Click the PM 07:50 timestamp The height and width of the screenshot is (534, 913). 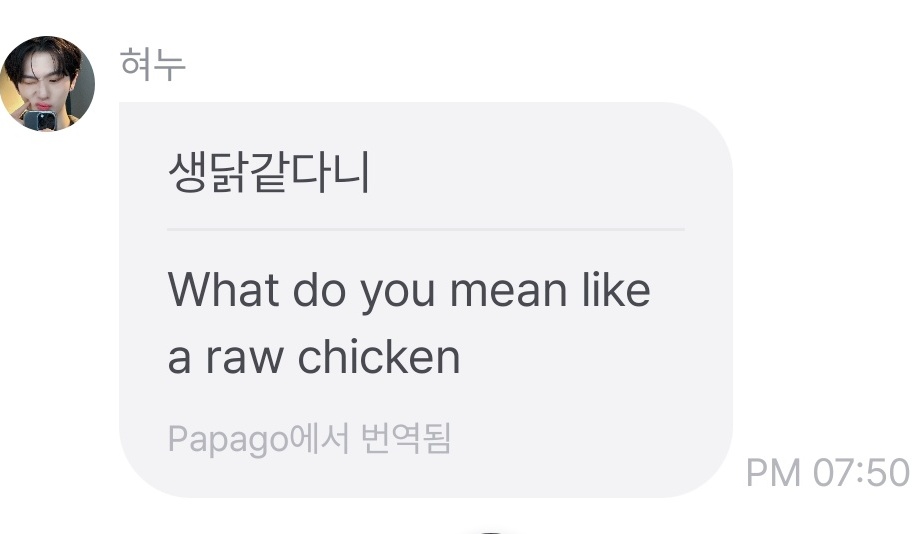click(x=827, y=472)
